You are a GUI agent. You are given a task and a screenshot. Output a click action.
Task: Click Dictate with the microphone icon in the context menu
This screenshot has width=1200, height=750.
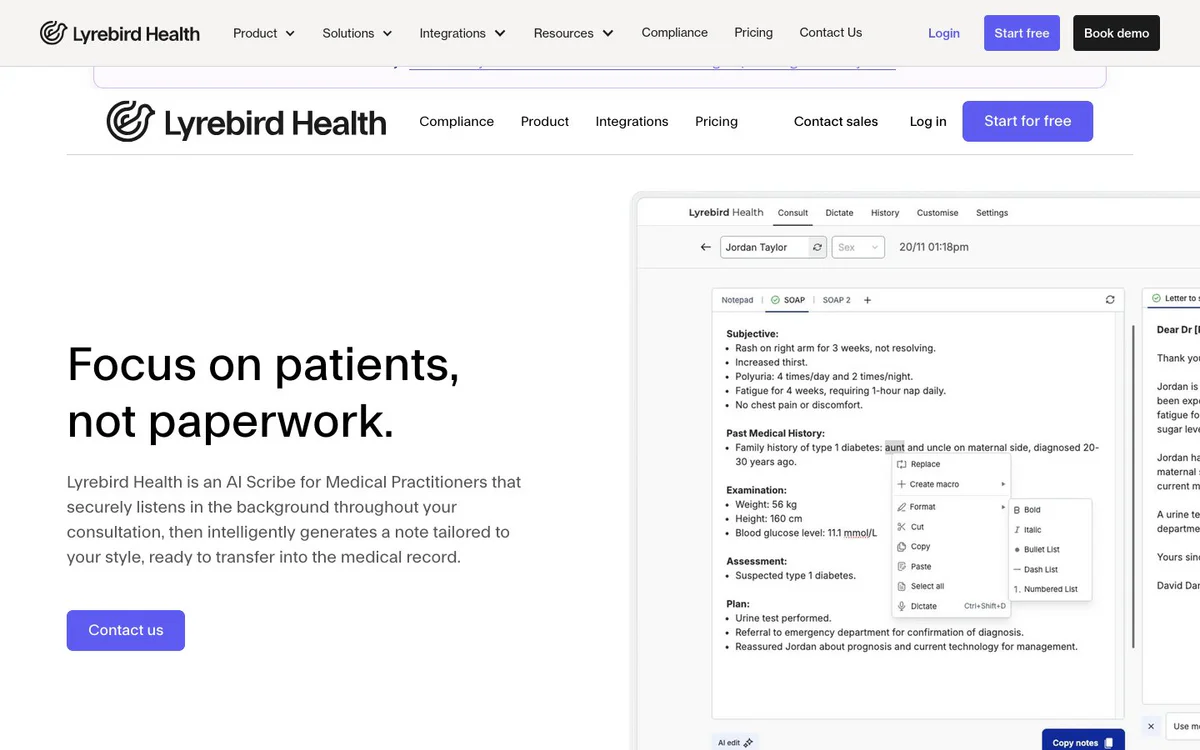951,606
